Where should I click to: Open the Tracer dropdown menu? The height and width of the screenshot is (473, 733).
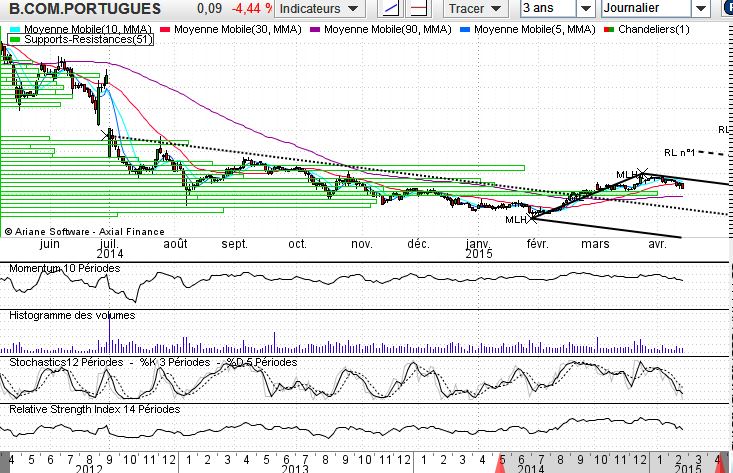(474, 9)
